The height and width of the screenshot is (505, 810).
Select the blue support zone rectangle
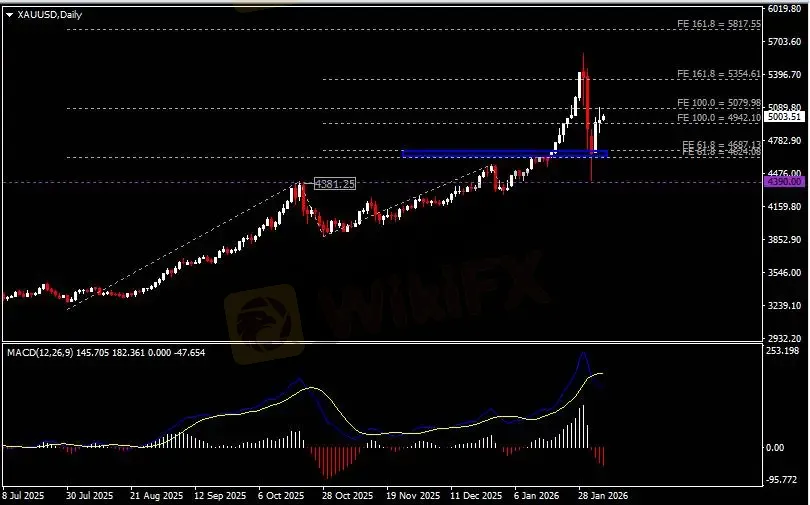[x=504, y=153]
